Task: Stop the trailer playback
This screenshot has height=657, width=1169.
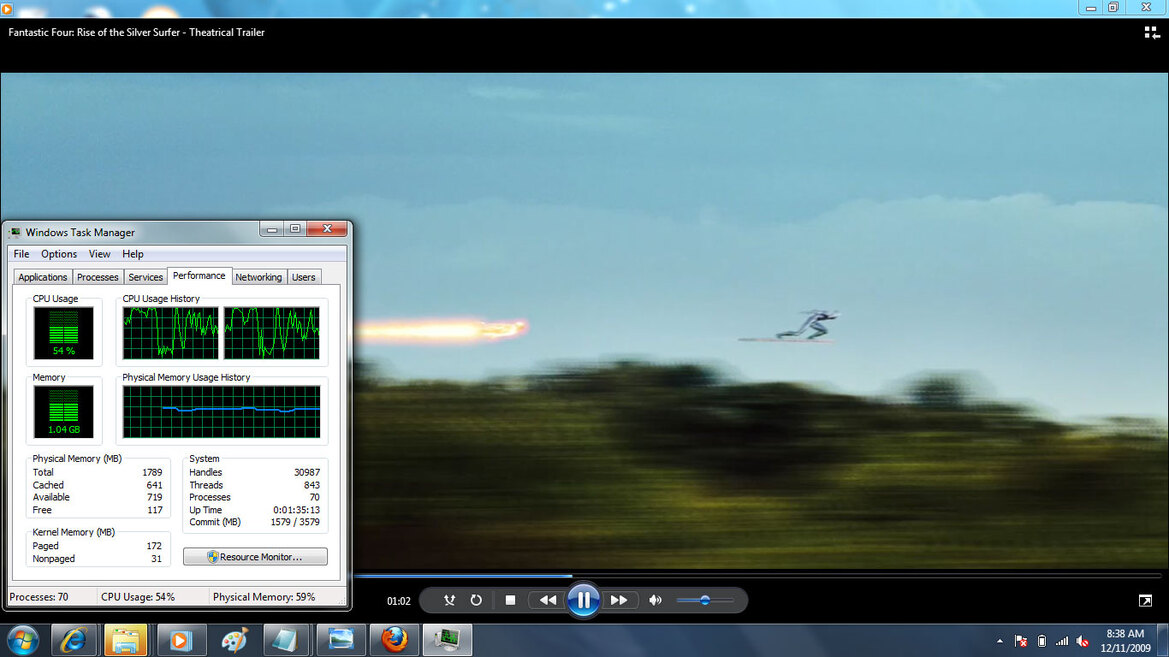Action: coord(510,600)
